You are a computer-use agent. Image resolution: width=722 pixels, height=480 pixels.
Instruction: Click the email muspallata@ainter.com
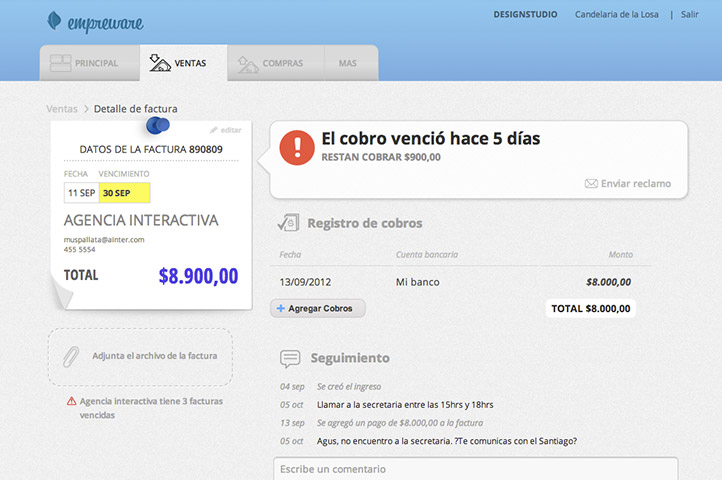pos(104,240)
